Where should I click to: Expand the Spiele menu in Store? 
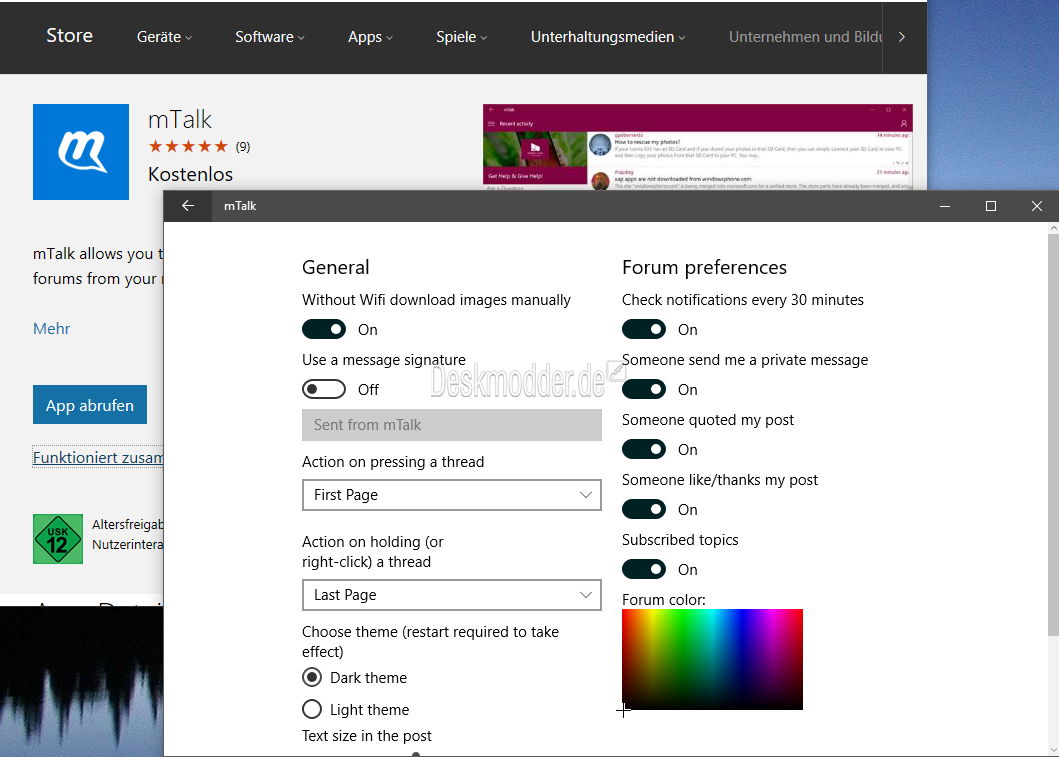click(461, 37)
